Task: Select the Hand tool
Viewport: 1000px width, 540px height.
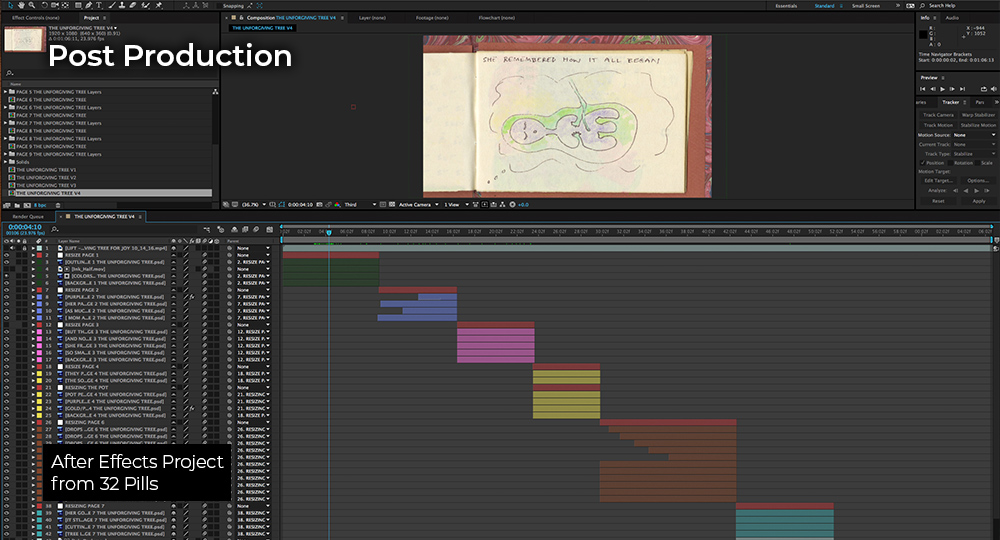Action: tap(21, 5)
